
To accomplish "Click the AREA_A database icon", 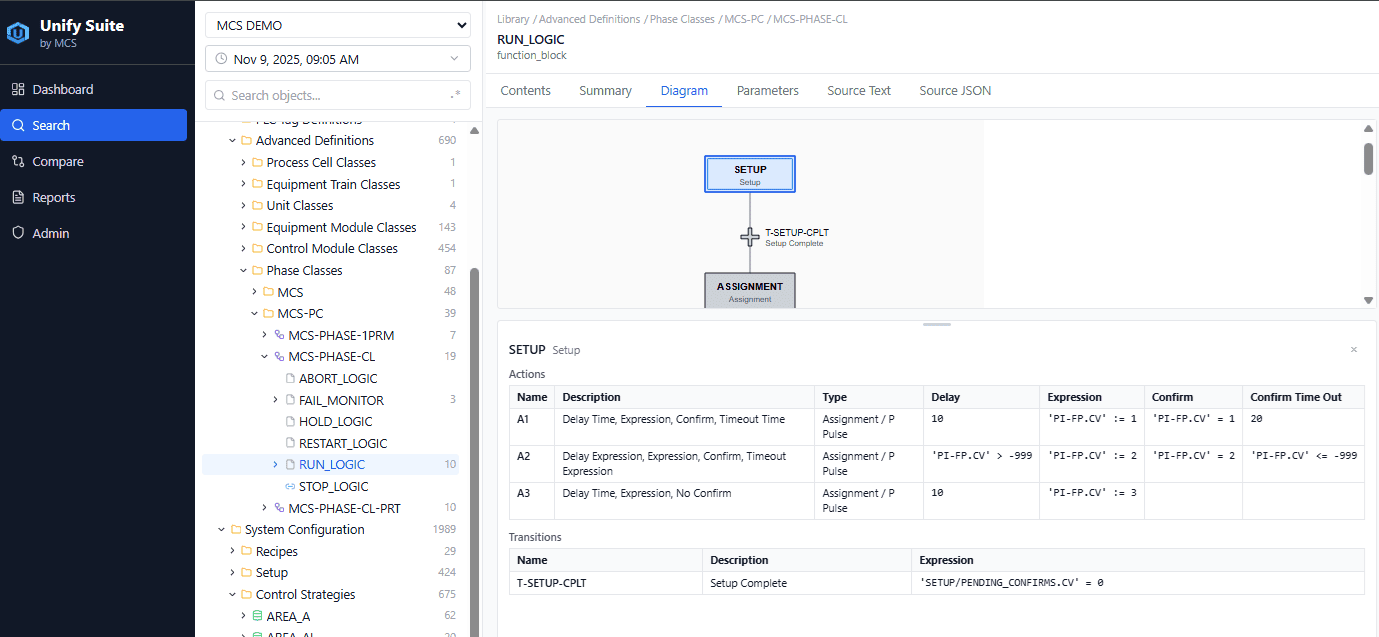I will tap(258, 616).
